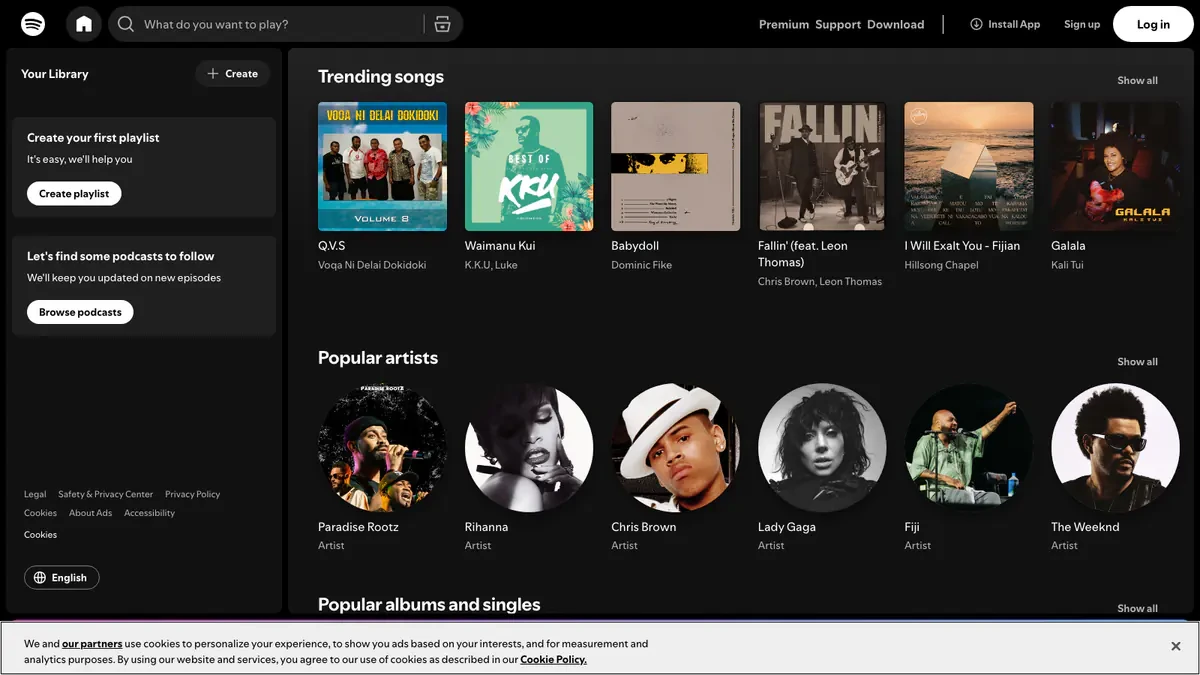Click the Browse podcasts button
Viewport: 1200px width, 675px height.
[x=80, y=312]
